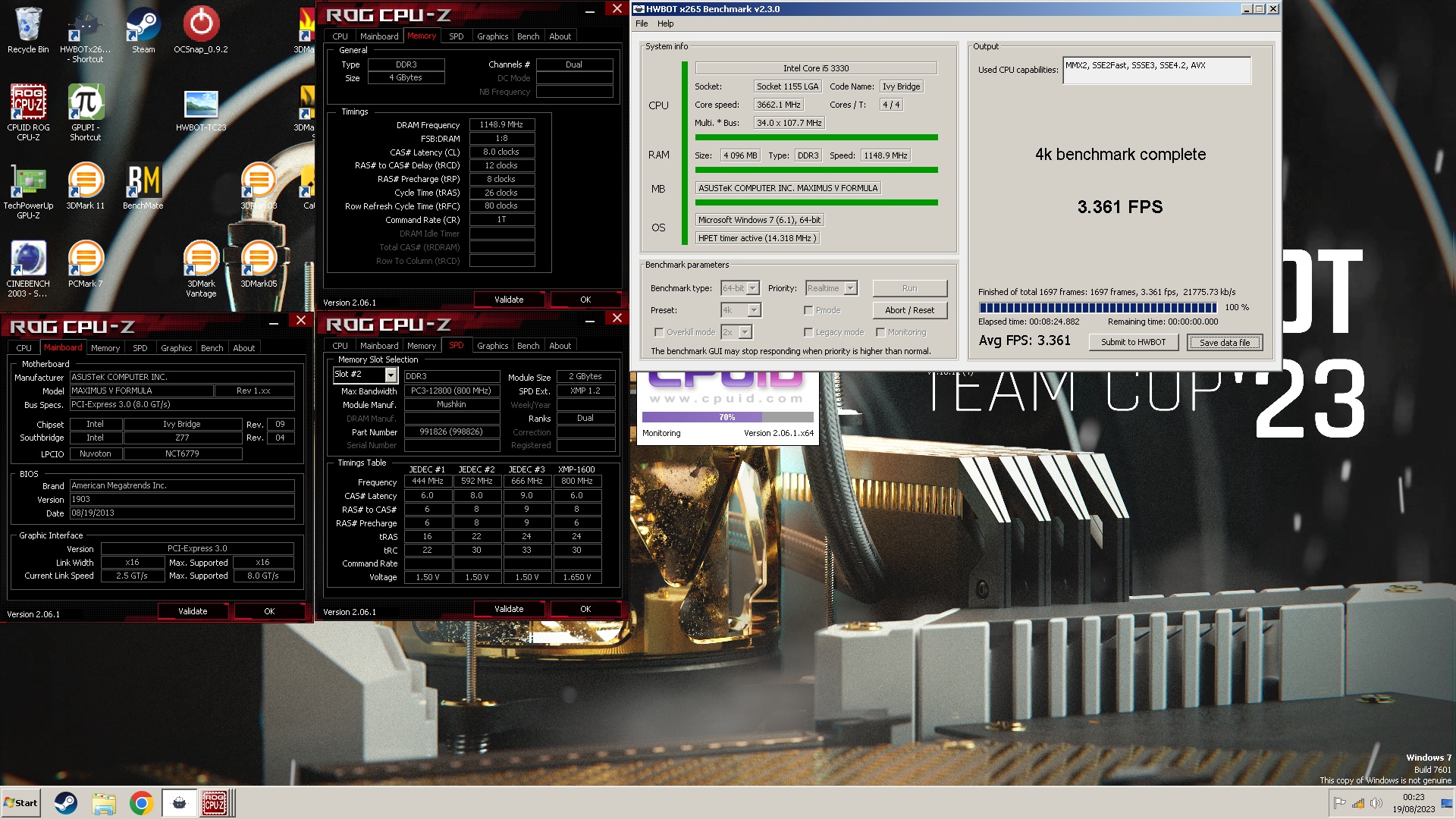Launch BenchMate from the desktop
The image size is (1456, 819).
coord(143,186)
